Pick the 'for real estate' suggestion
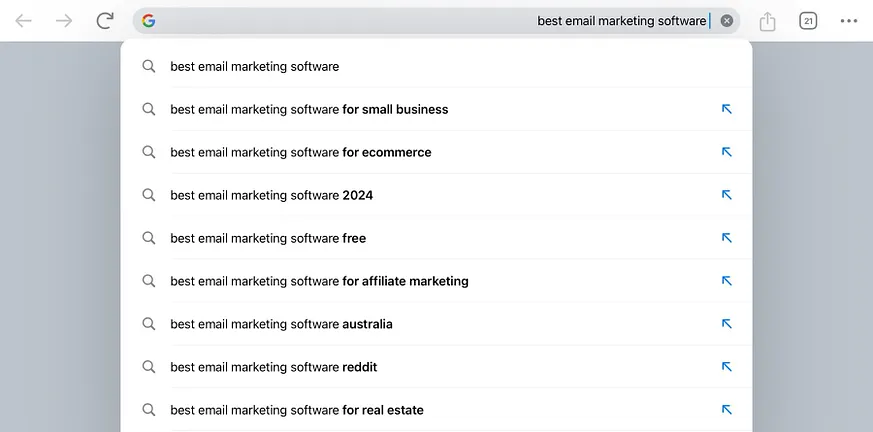 [x=297, y=410]
